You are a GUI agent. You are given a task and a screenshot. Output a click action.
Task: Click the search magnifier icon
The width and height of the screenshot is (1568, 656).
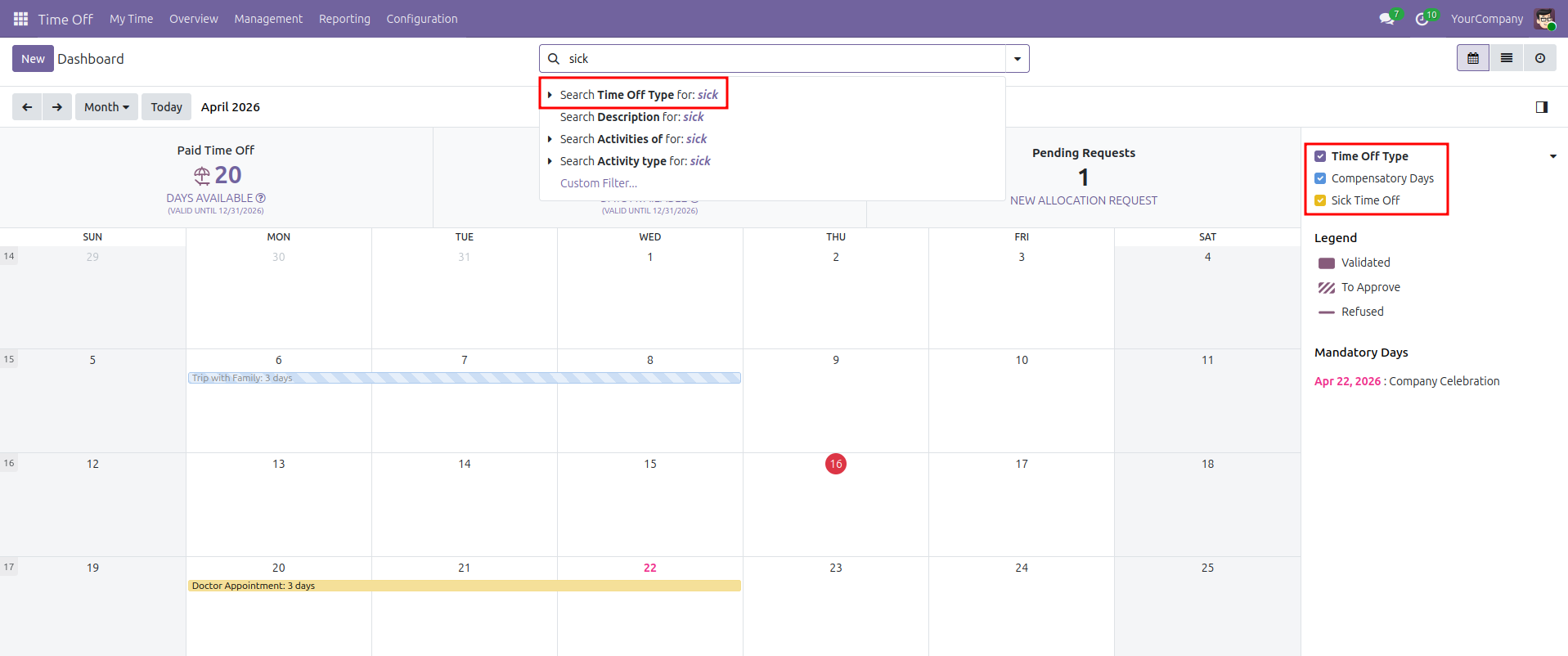click(554, 59)
